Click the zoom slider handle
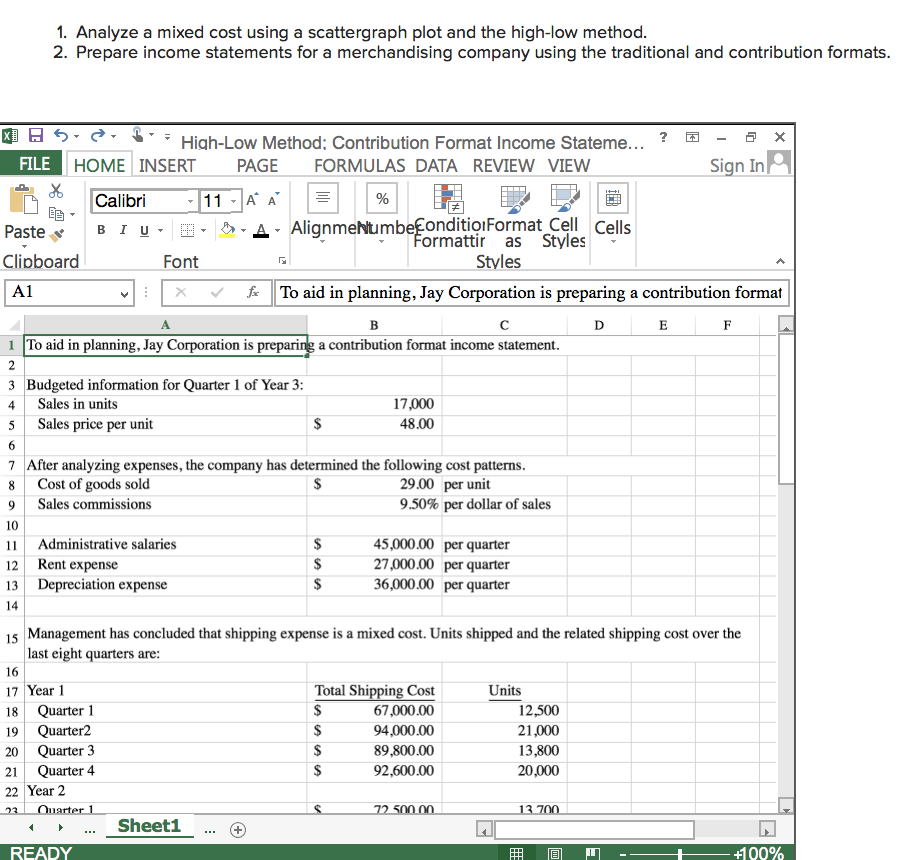 [x=680, y=854]
